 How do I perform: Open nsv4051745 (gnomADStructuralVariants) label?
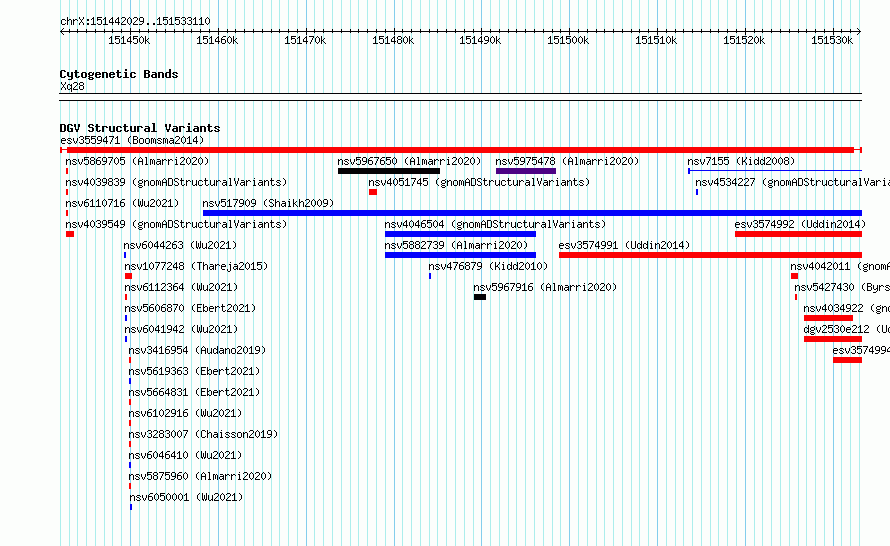(x=479, y=182)
